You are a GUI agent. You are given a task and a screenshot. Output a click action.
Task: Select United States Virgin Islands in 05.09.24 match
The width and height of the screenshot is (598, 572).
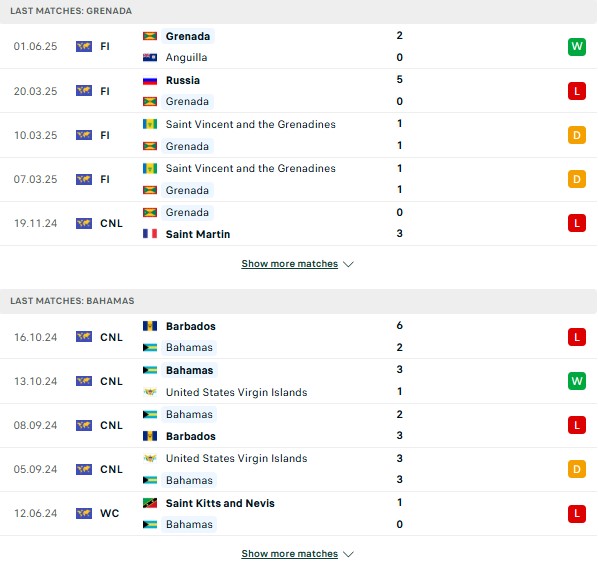point(236,458)
